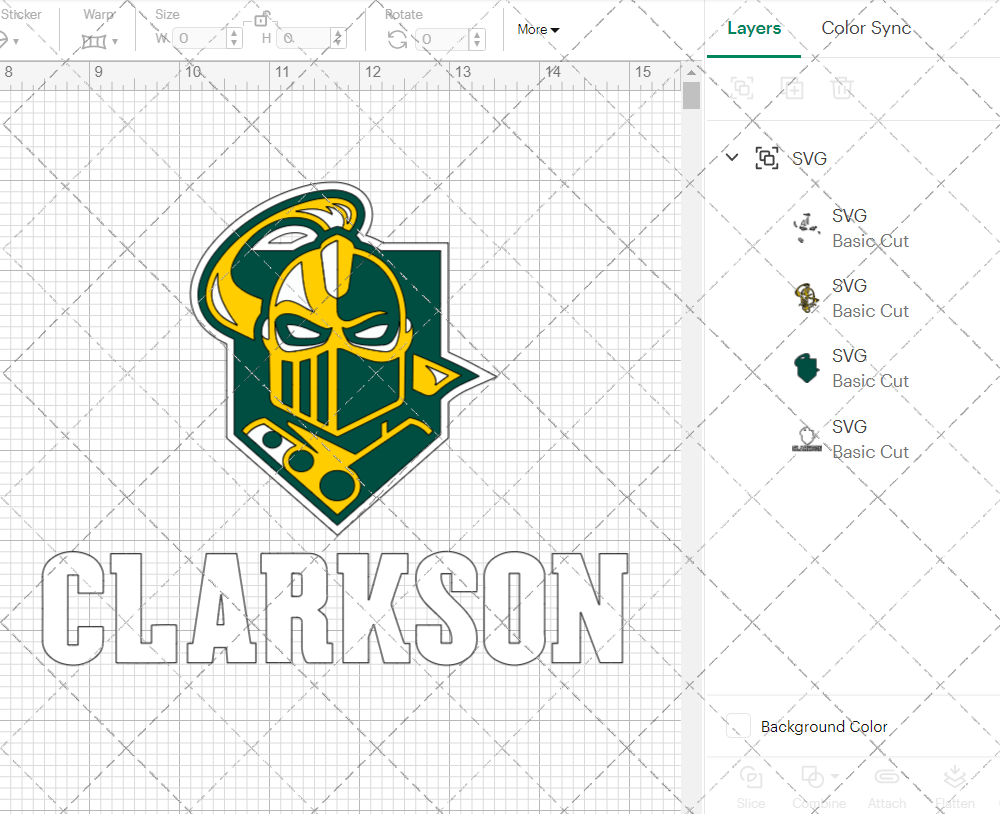Click the auto-size lightning toggle on height field

(x=337, y=38)
